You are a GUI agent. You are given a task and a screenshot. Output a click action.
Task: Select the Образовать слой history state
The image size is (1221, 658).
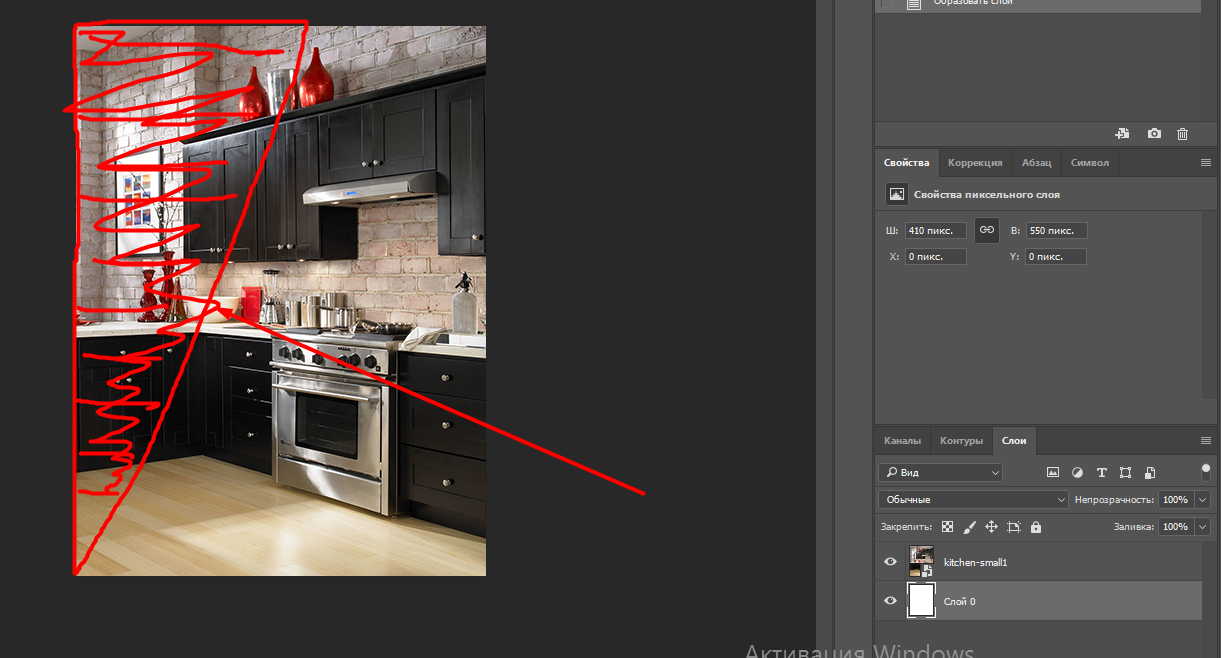click(x=1037, y=4)
